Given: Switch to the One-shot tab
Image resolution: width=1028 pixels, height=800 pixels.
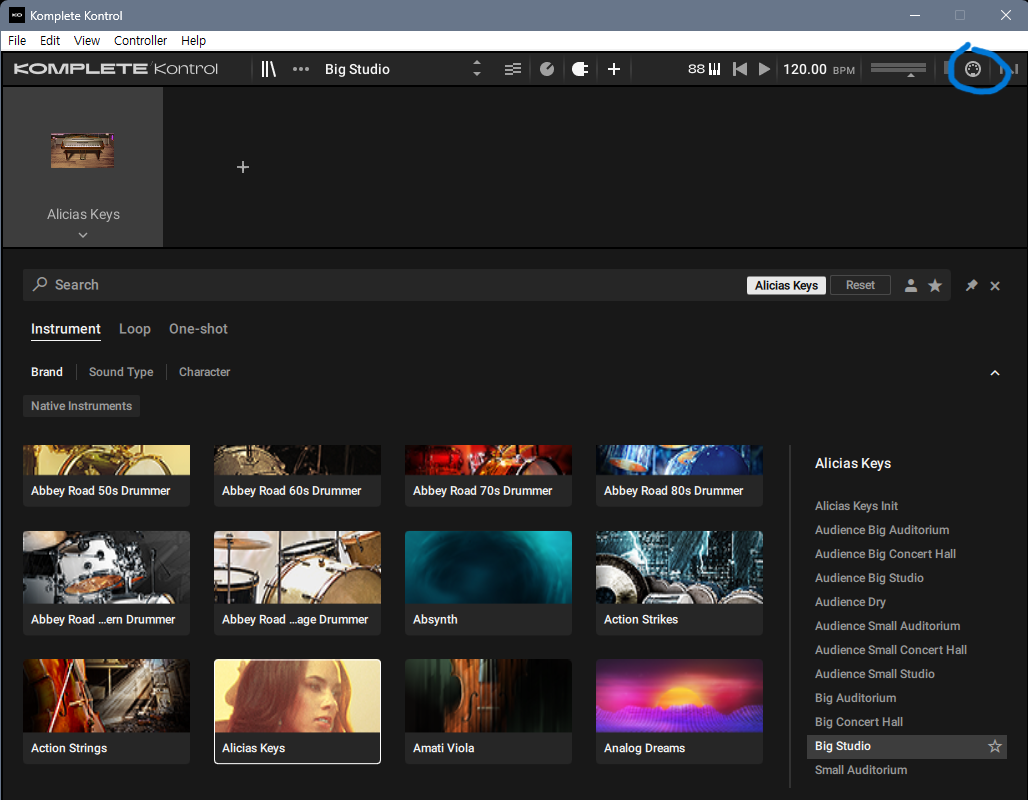Looking at the screenshot, I should tap(198, 329).
